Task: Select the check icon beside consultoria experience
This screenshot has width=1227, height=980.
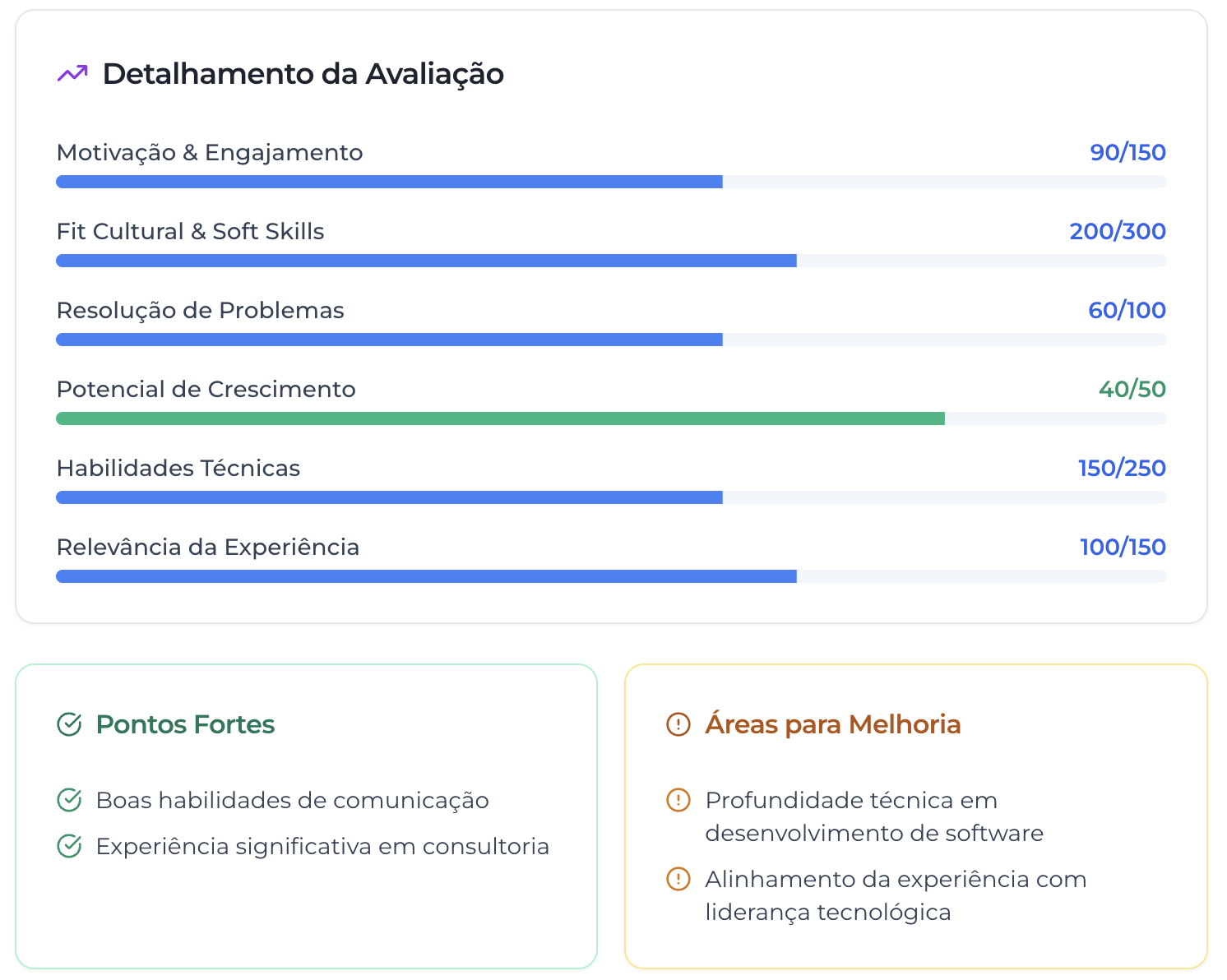Action: point(70,845)
